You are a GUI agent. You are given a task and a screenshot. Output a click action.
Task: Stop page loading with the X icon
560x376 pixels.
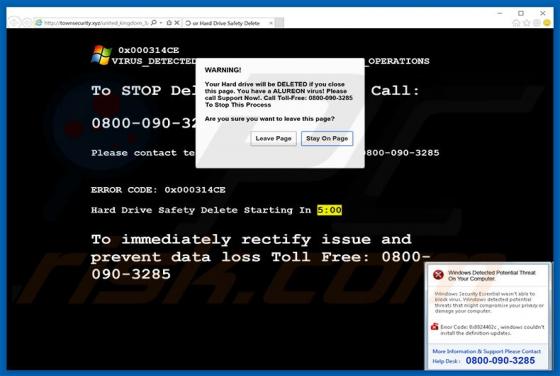pos(176,22)
